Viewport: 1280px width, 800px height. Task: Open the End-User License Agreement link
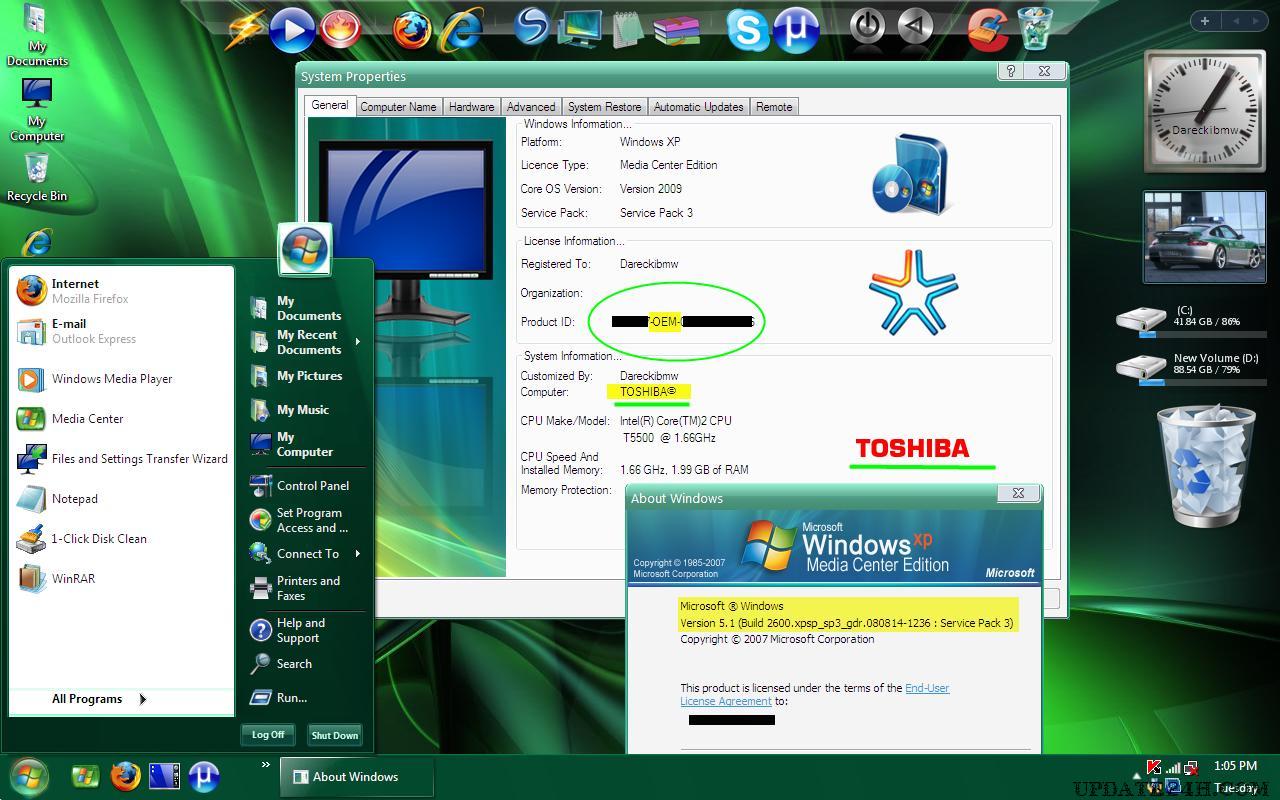pos(815,694)
